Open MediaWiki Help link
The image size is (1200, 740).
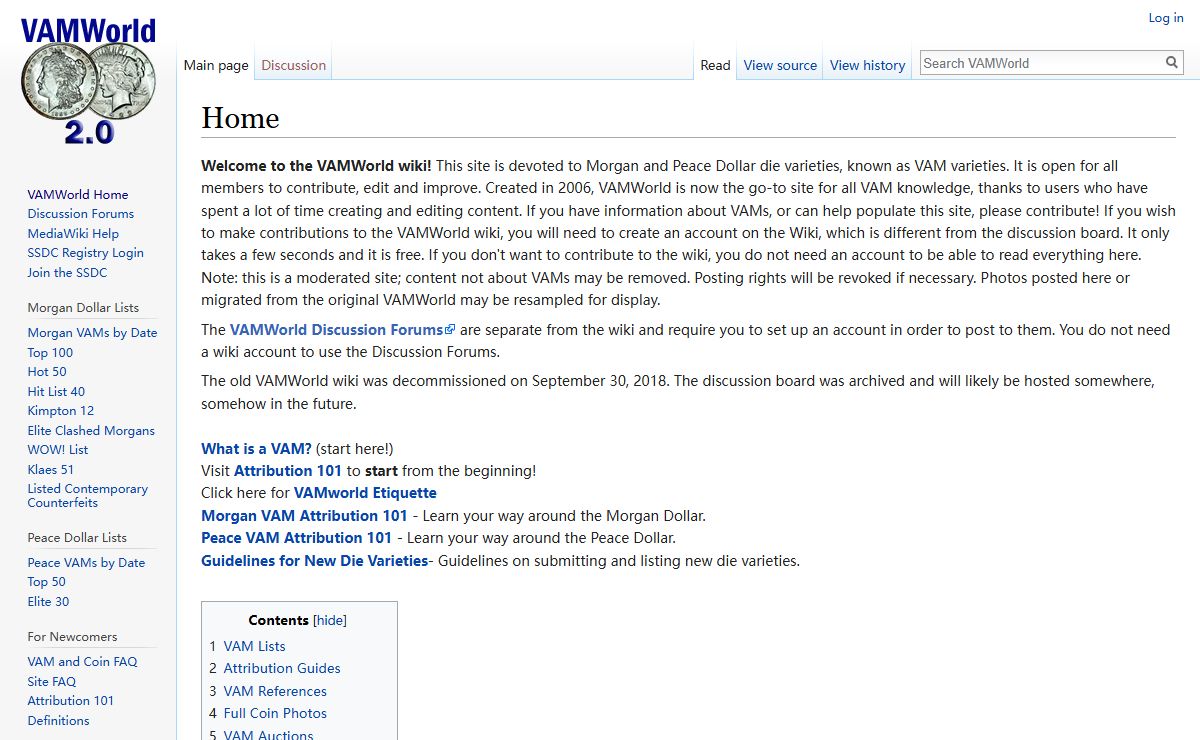[x=73, y=233]
